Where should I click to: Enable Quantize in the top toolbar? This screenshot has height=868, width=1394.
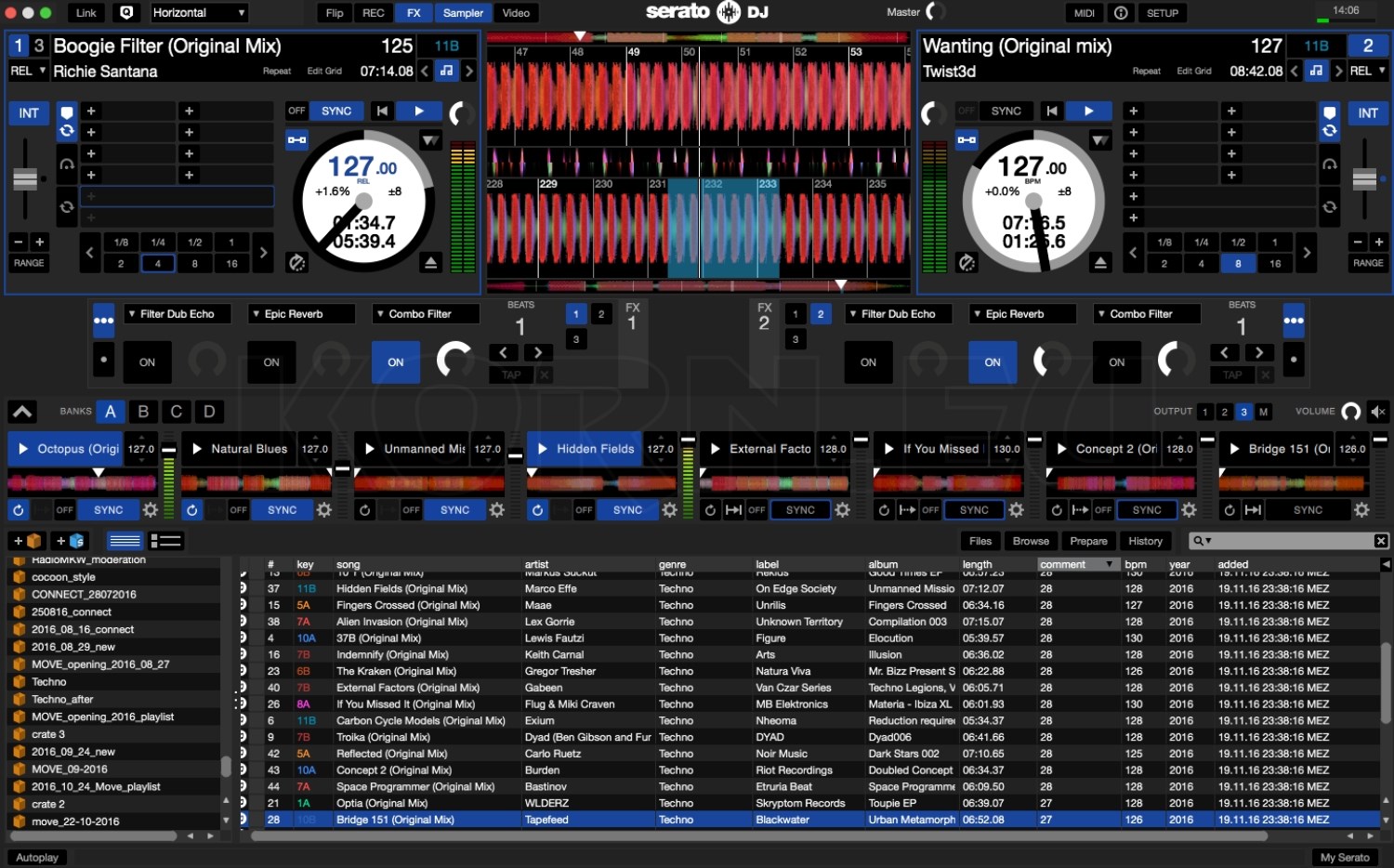(127, 13)
